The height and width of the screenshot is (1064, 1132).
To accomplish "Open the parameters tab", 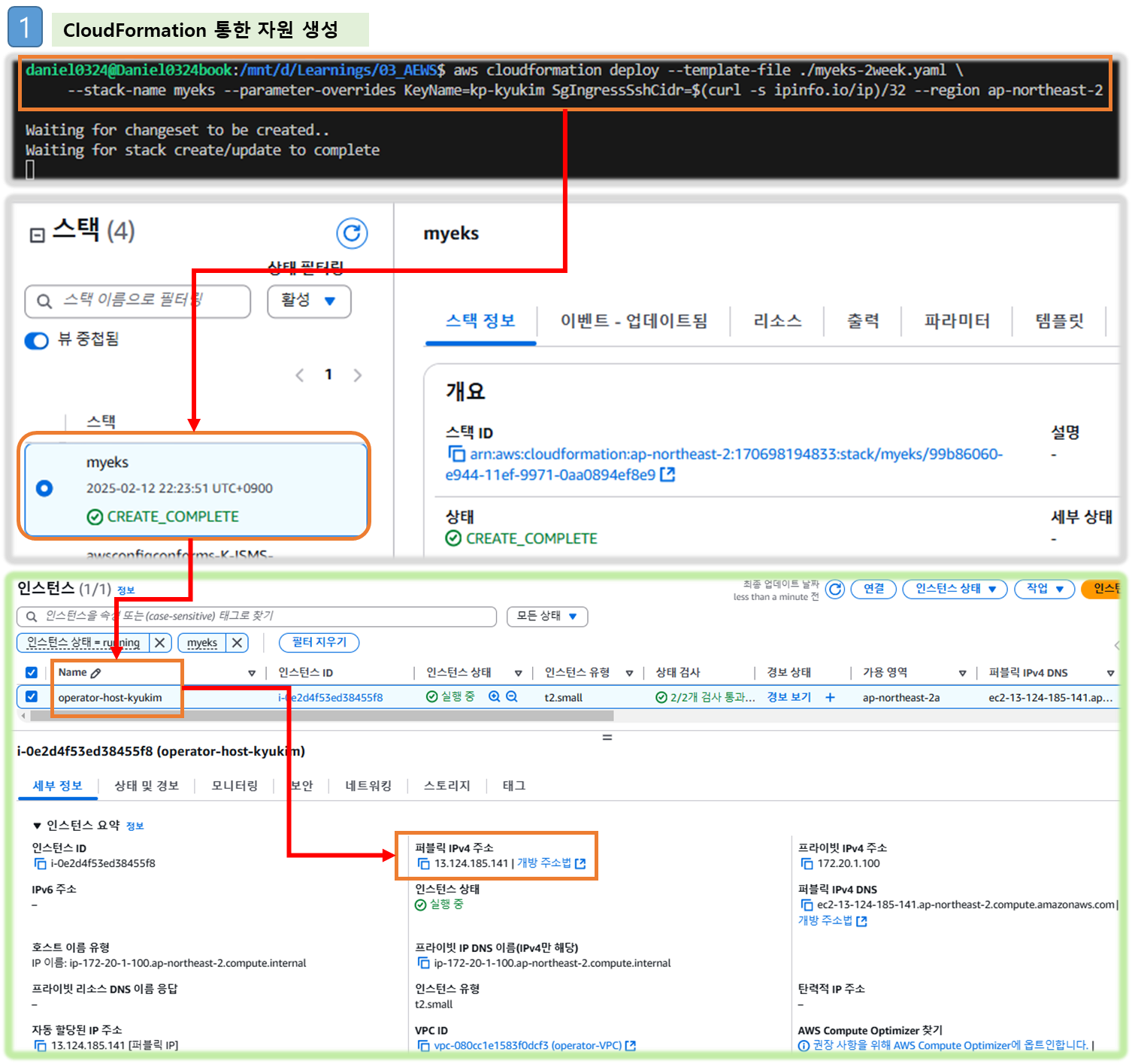I will point(957,321).
